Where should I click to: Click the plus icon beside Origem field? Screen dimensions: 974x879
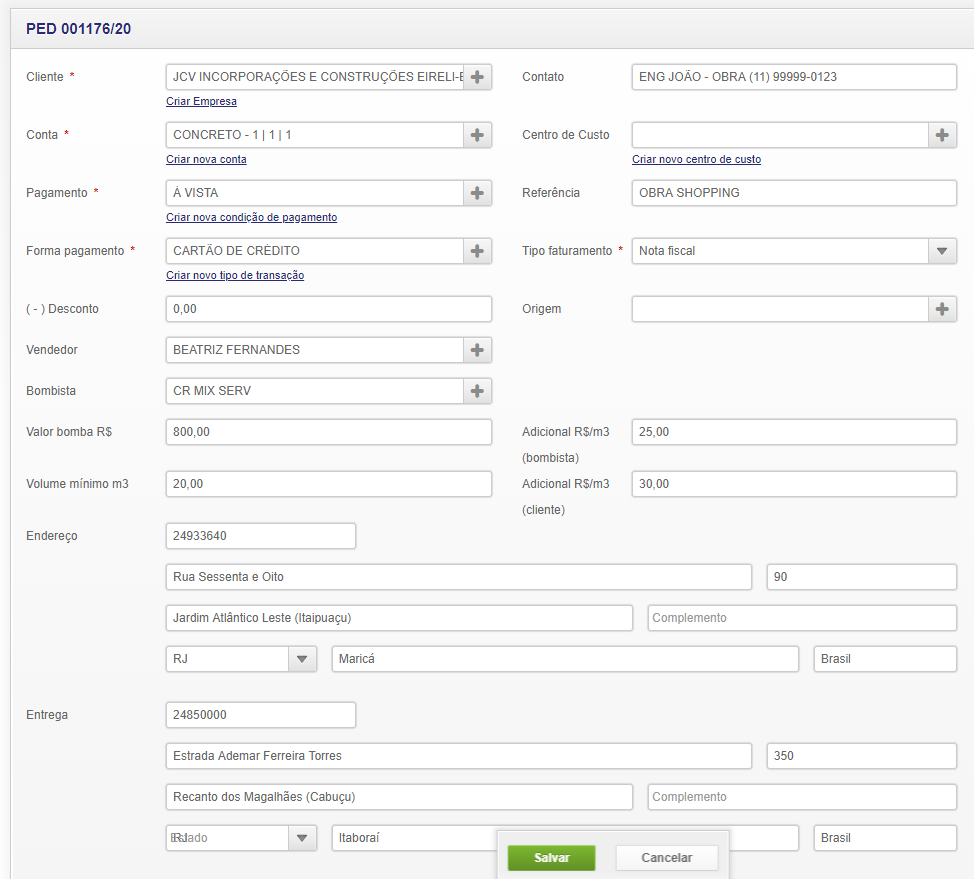tap(942, 309)
